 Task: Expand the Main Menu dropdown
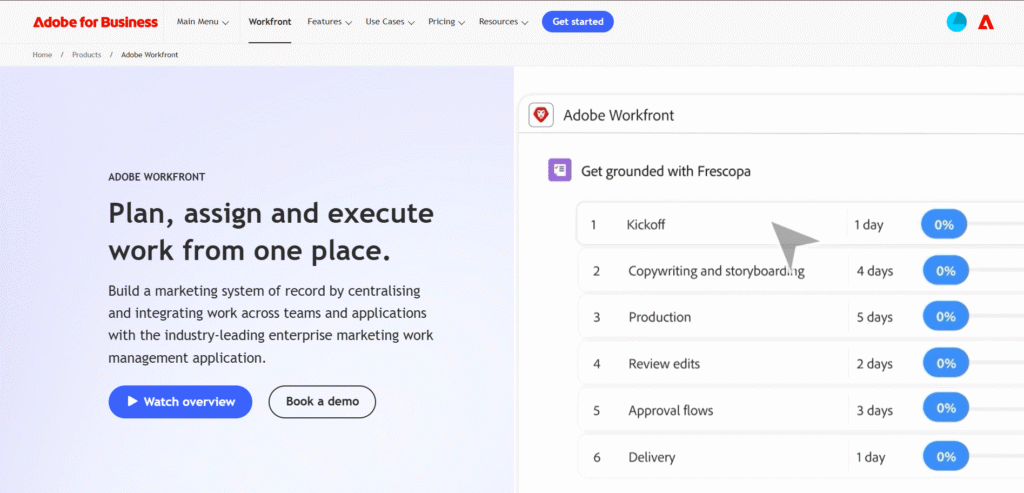(x=203, y=22)
